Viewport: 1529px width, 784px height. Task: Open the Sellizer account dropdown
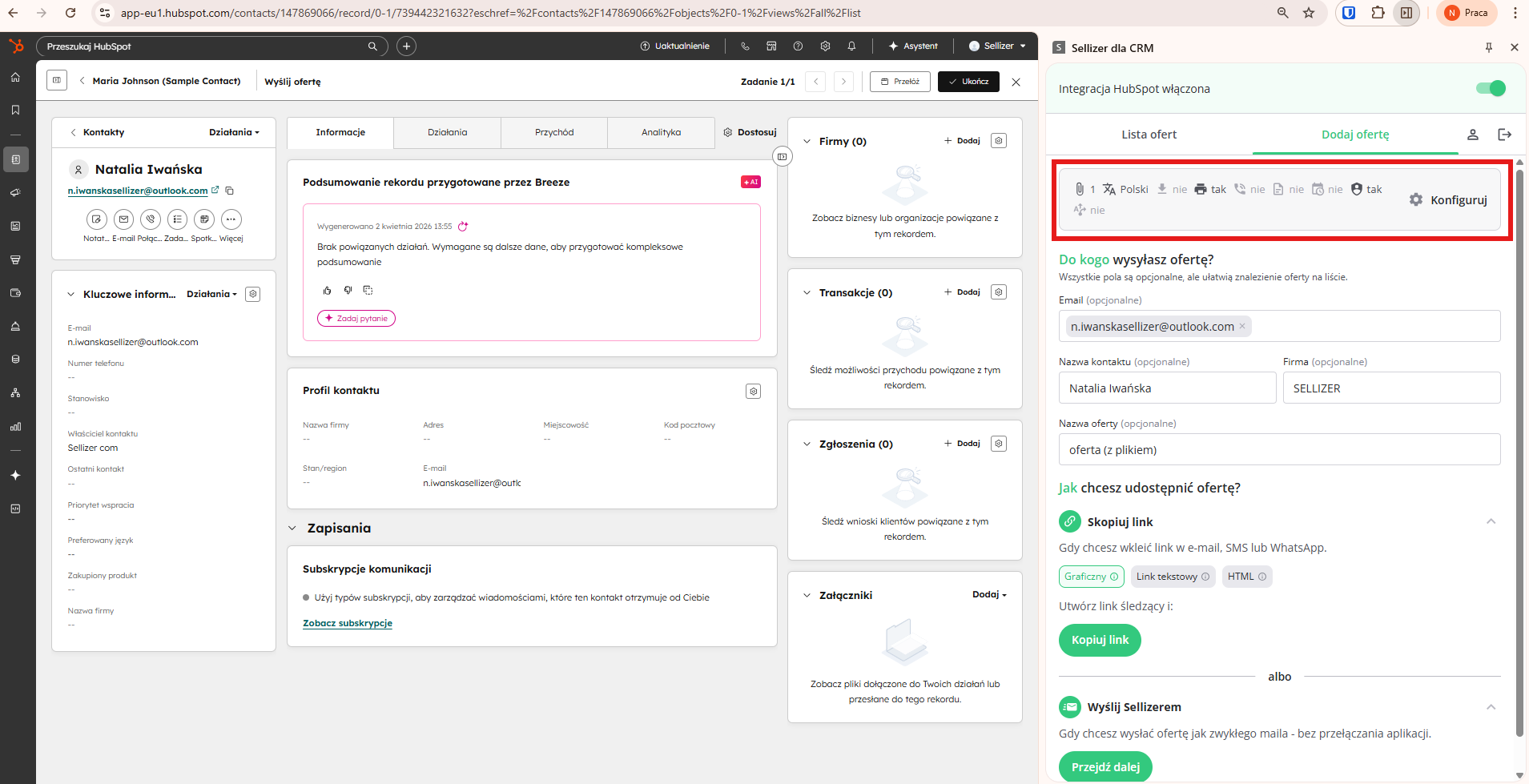pos(997,46)
